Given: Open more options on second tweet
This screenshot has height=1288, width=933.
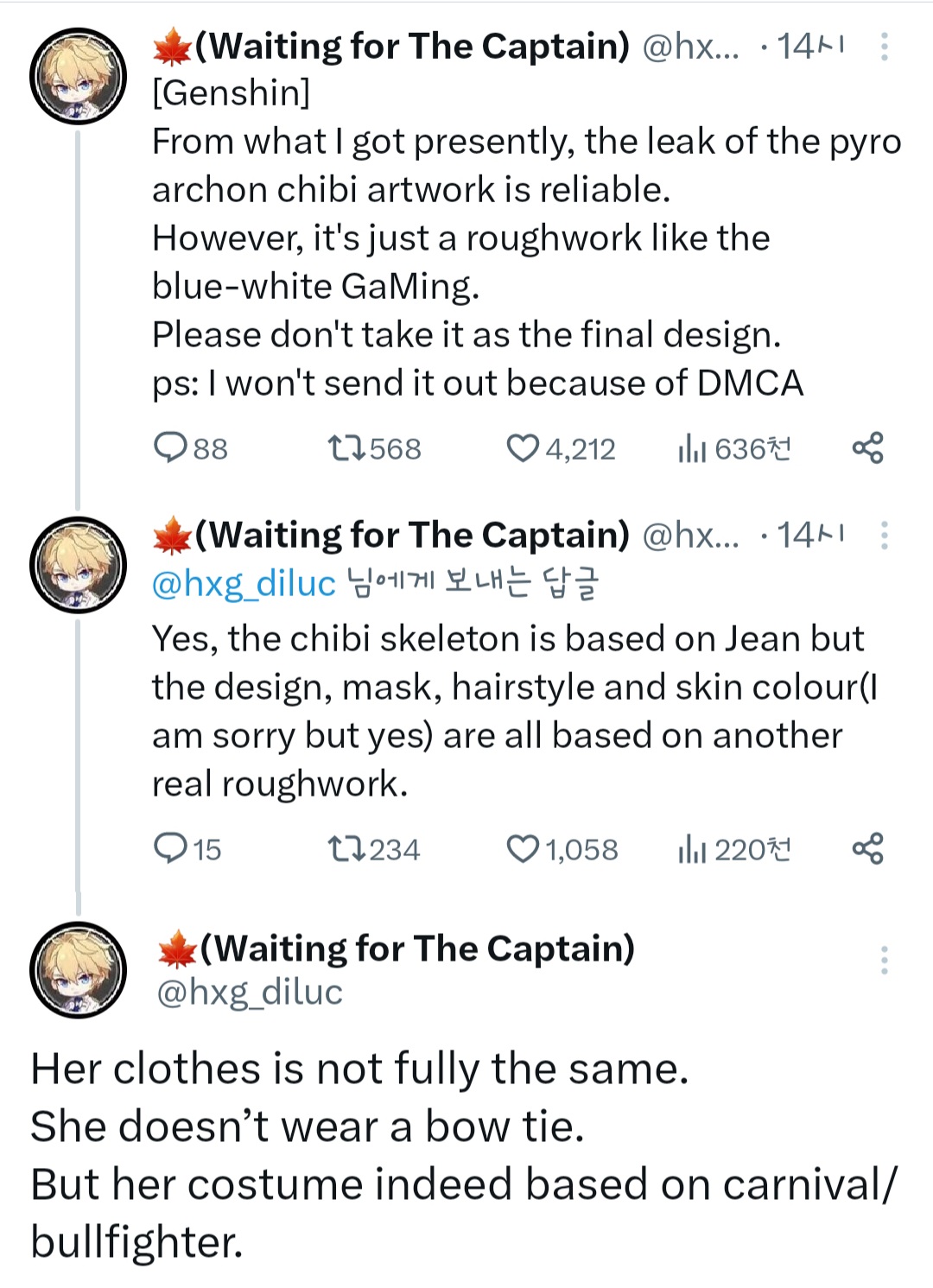Looking at the screenshot, I should (884, 536).
